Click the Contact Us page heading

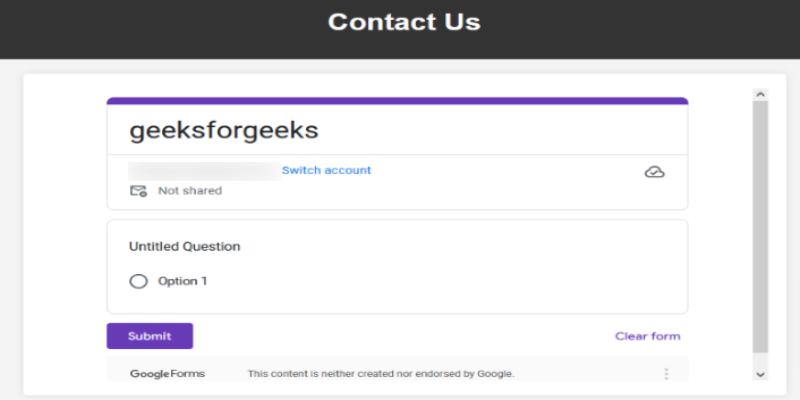click(x=404, y=22)
